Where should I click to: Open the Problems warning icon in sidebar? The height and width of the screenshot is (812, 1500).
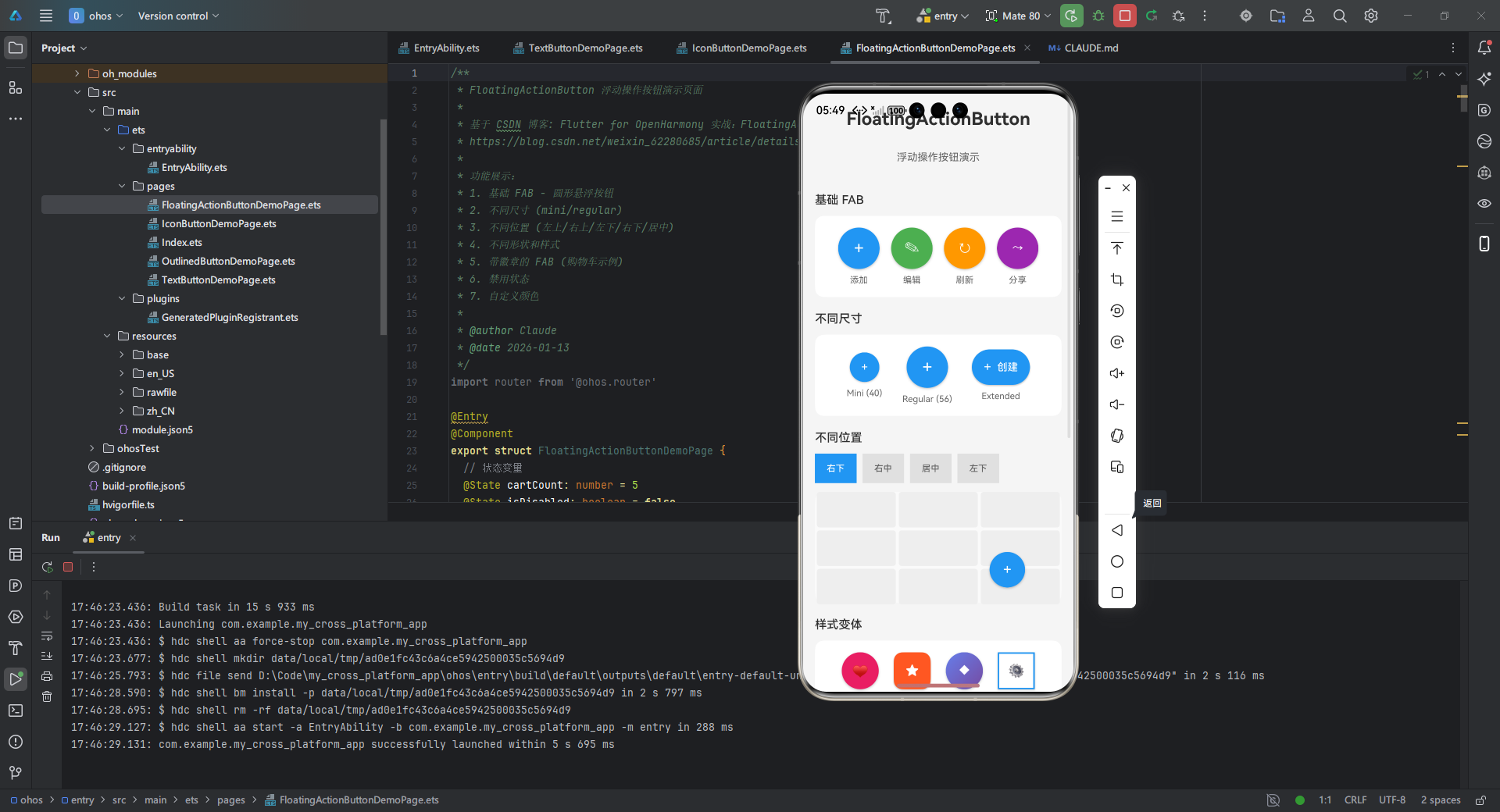(x=16, y=742)
